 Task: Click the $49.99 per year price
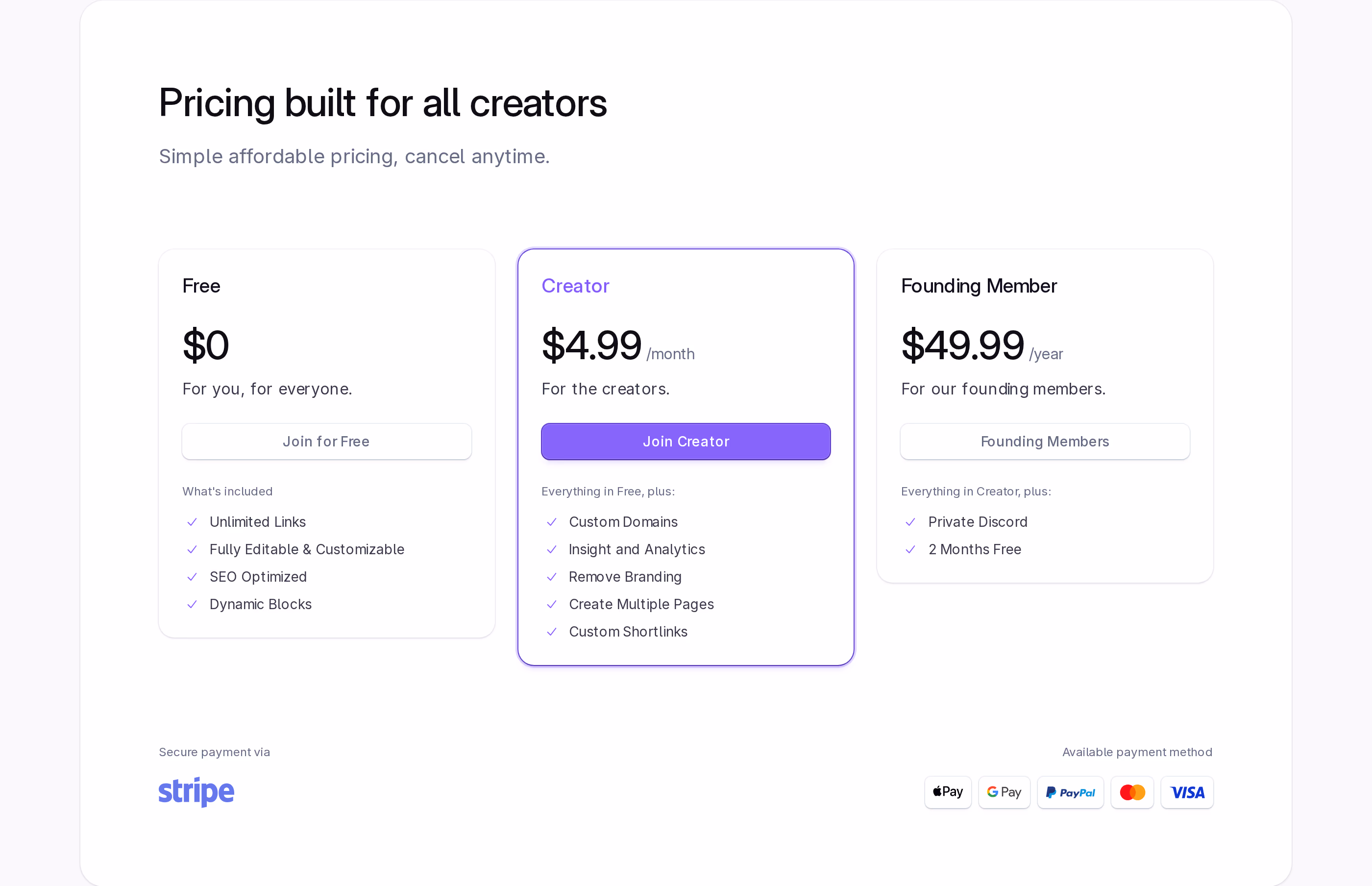982,345
